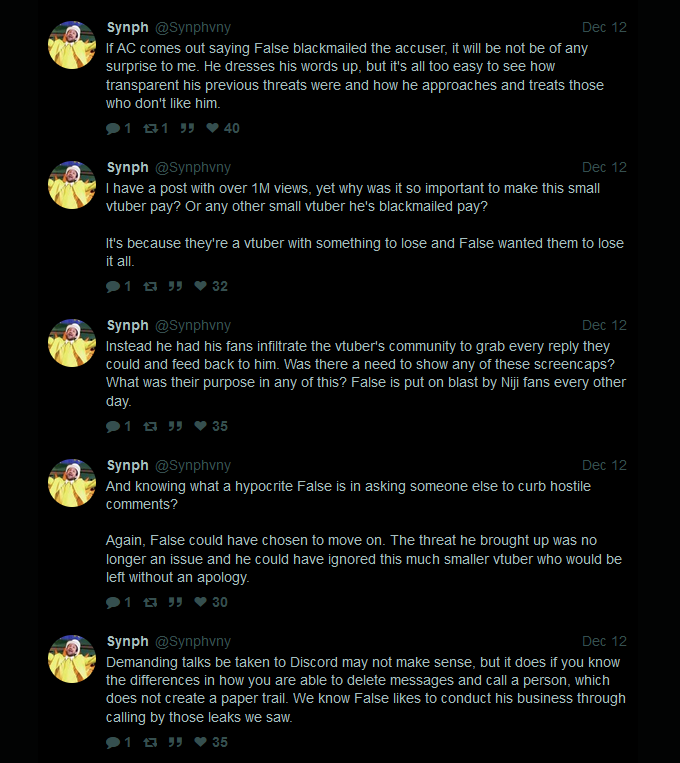The height and width of the screenshot is (763, 680).
Task: Click the quote icon on the first post
Action: click(187, 128)
